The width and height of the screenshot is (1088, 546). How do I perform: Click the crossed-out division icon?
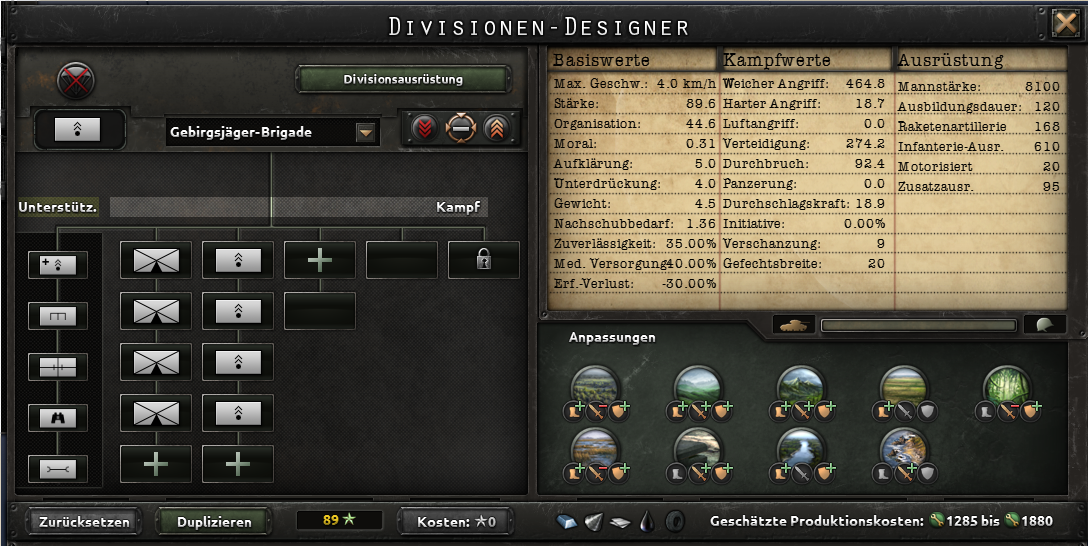coord(75,80)
